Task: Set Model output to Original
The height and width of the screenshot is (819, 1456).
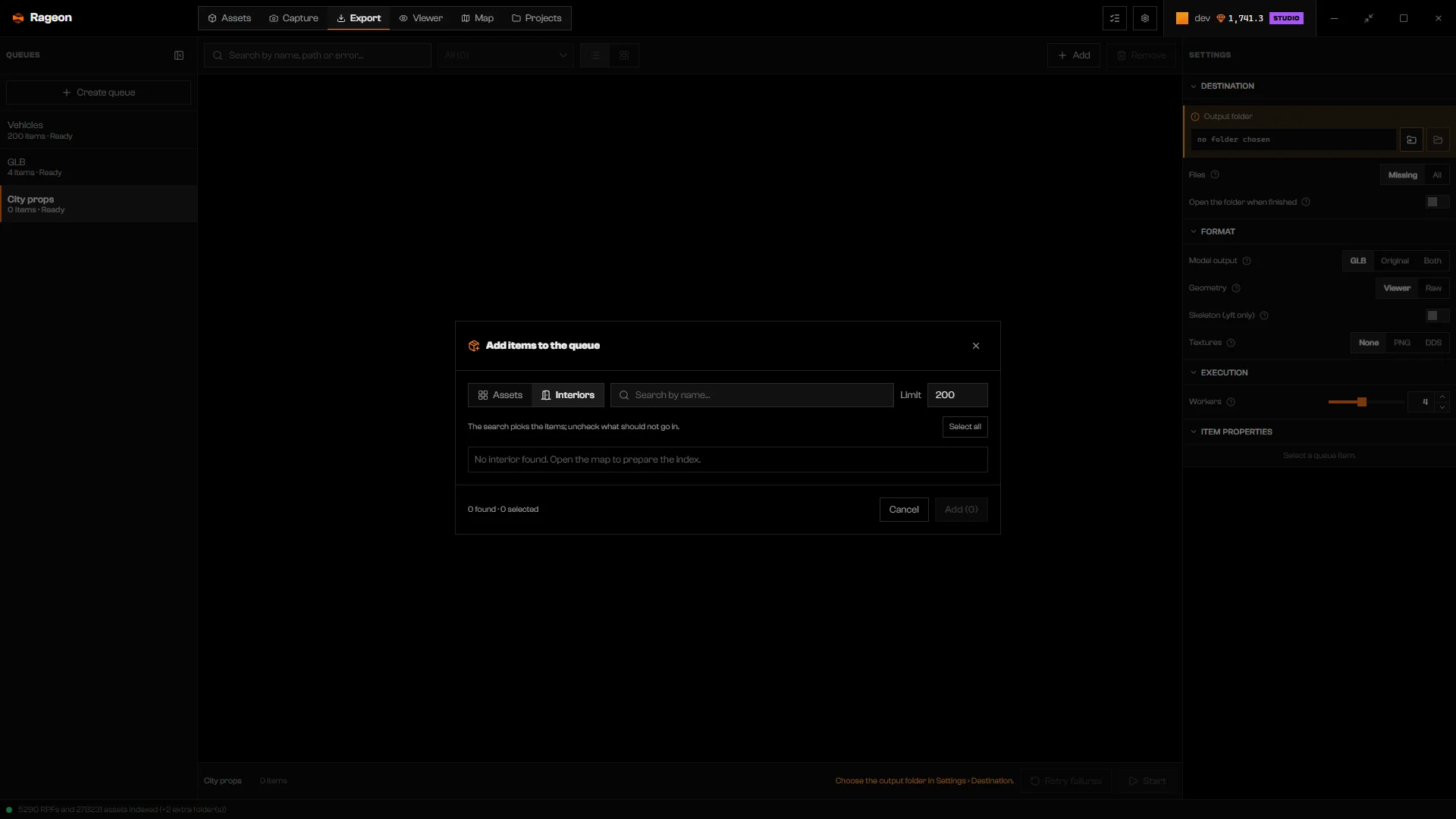Action: pos(1395,261)
